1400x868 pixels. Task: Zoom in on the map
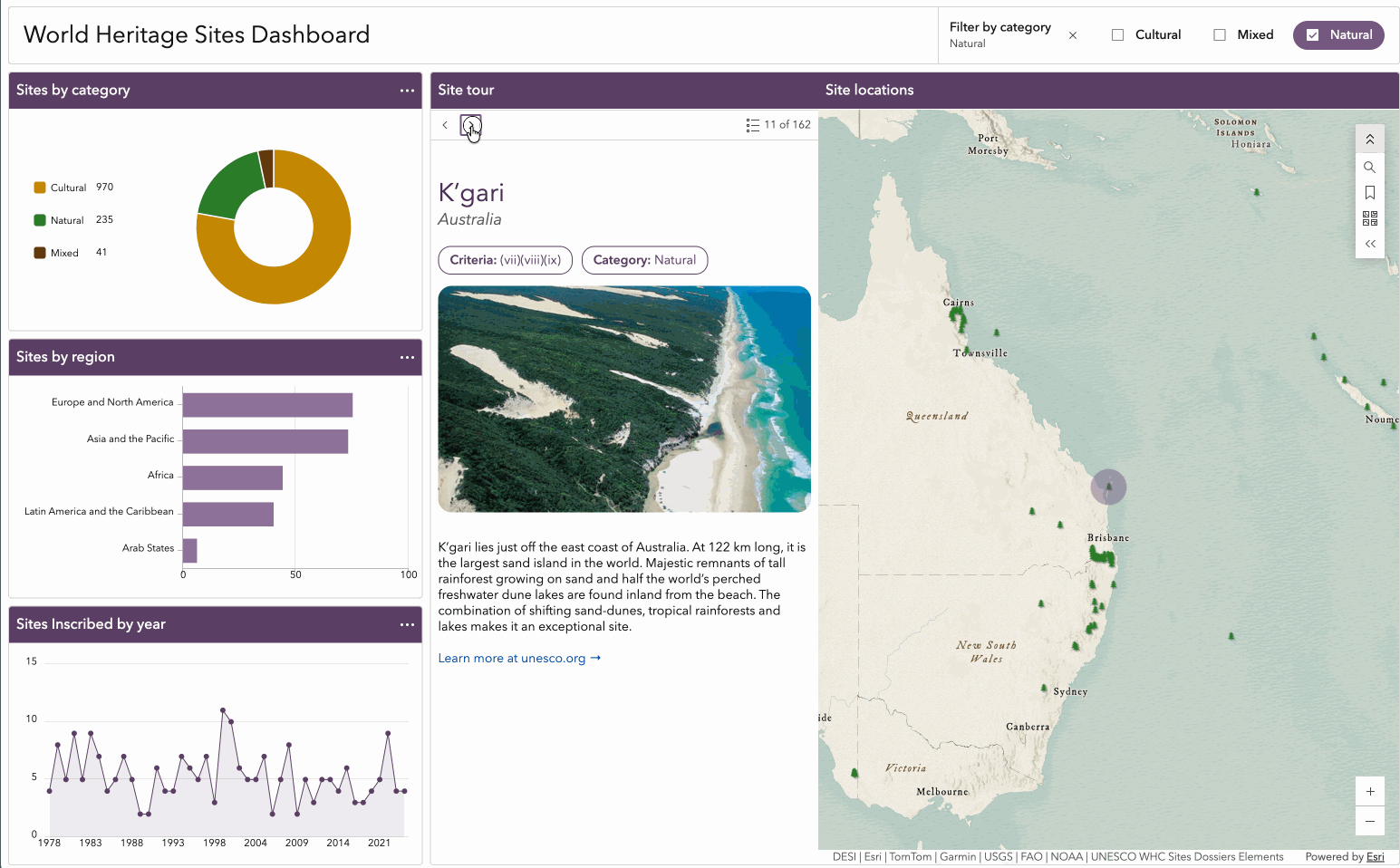(x=1369, y=792)
